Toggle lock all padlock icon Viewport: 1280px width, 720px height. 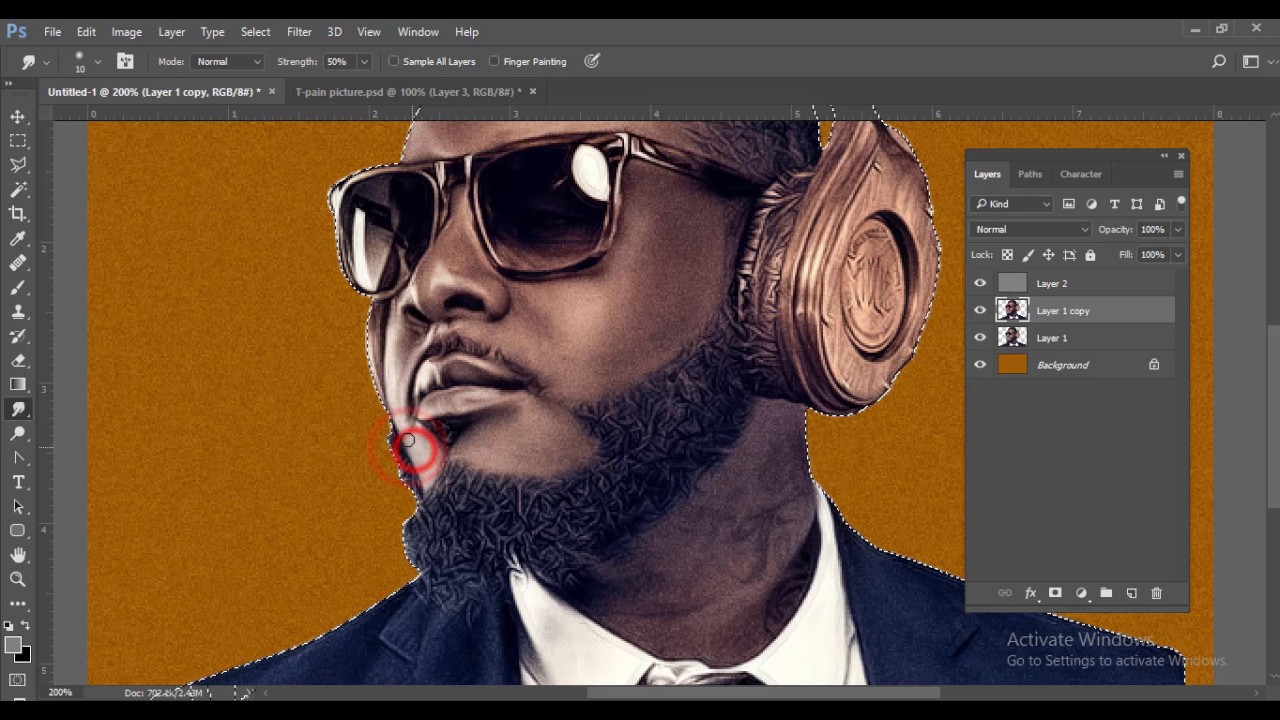click(1090, 255)
